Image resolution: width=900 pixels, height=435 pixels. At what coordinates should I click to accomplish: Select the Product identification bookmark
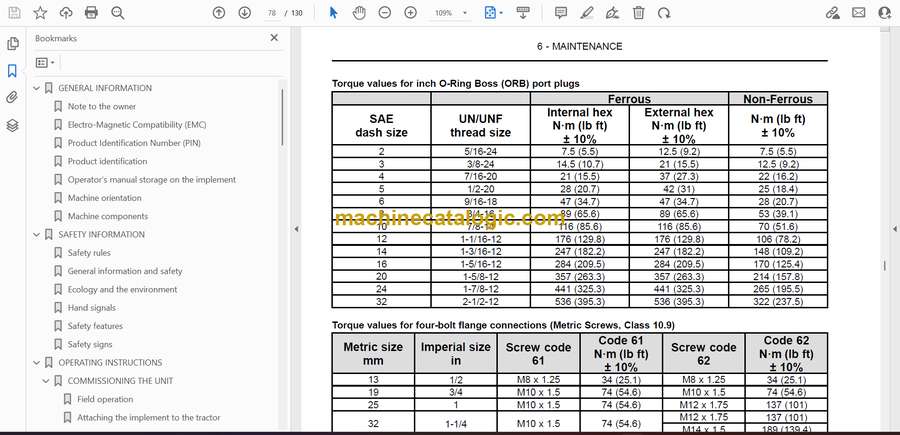[x=107, y=161]
